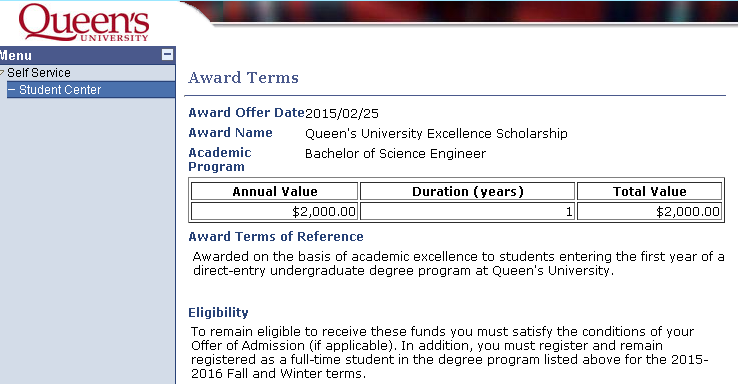Image resolution: width=738 pixels, height=384 pixels.
Task: Click the Menu header title
Action: (16, 56)
